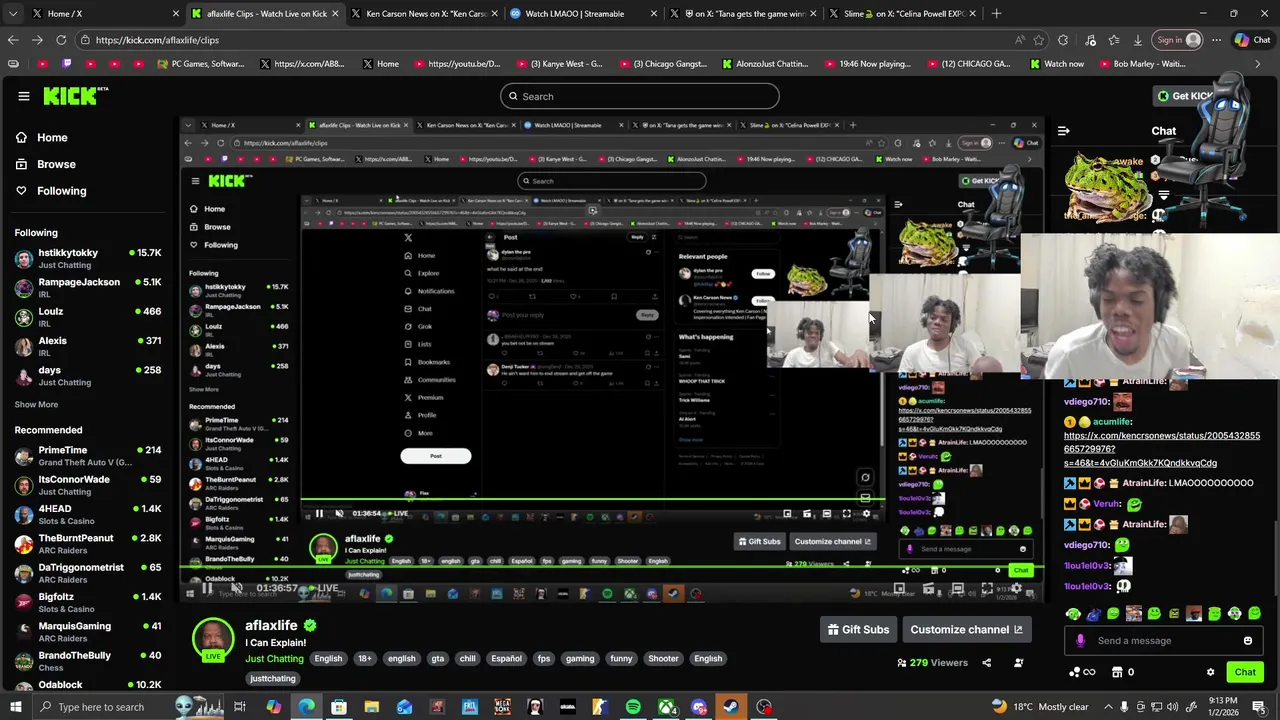Open hstikkytokky channel in Following list

tap(88, 259)
